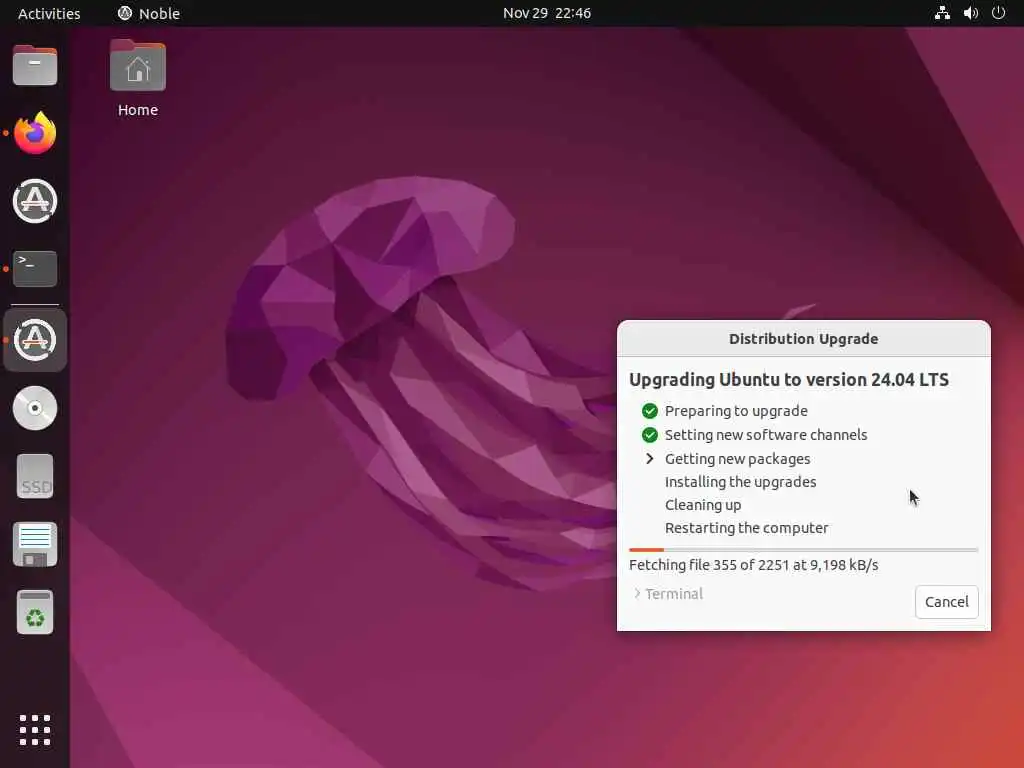Image resolution: width=1024 pixels, height=768 pixels.
Task: Click the Home label under the desktop folder
Action: (x=138, y=110)
